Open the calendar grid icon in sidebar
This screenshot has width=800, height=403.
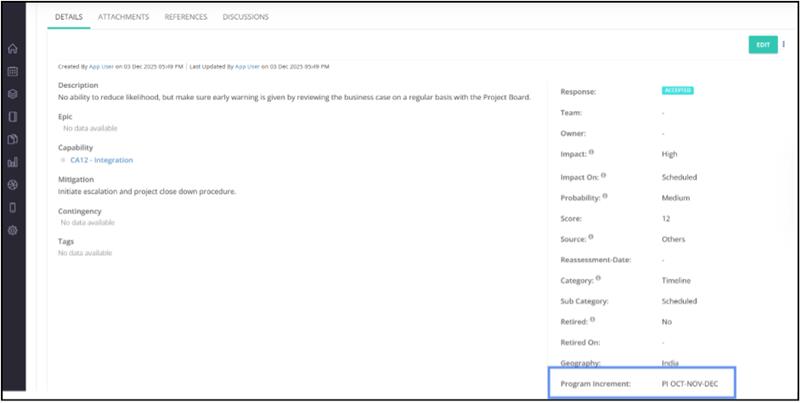(13, 71)
